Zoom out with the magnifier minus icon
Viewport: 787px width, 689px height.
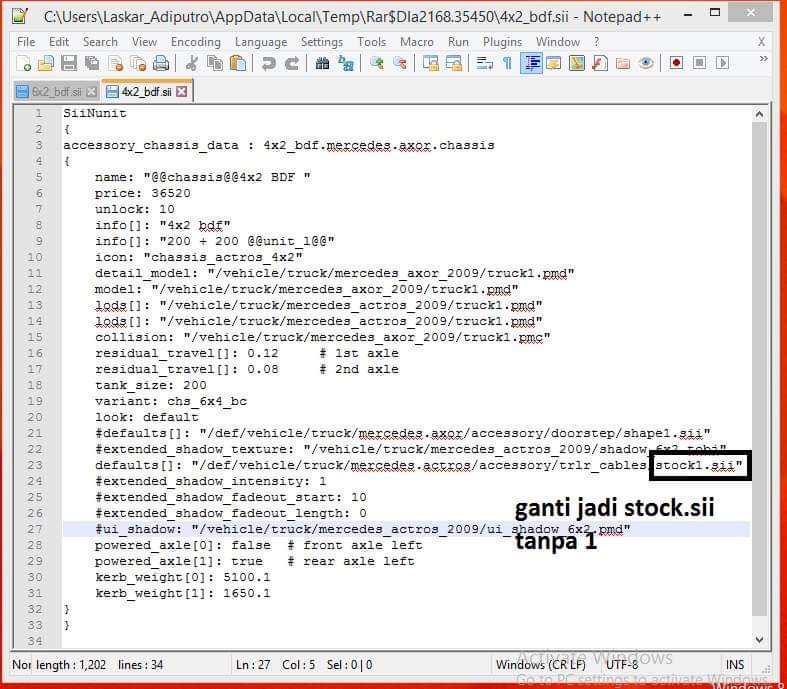tap(400, 63)
